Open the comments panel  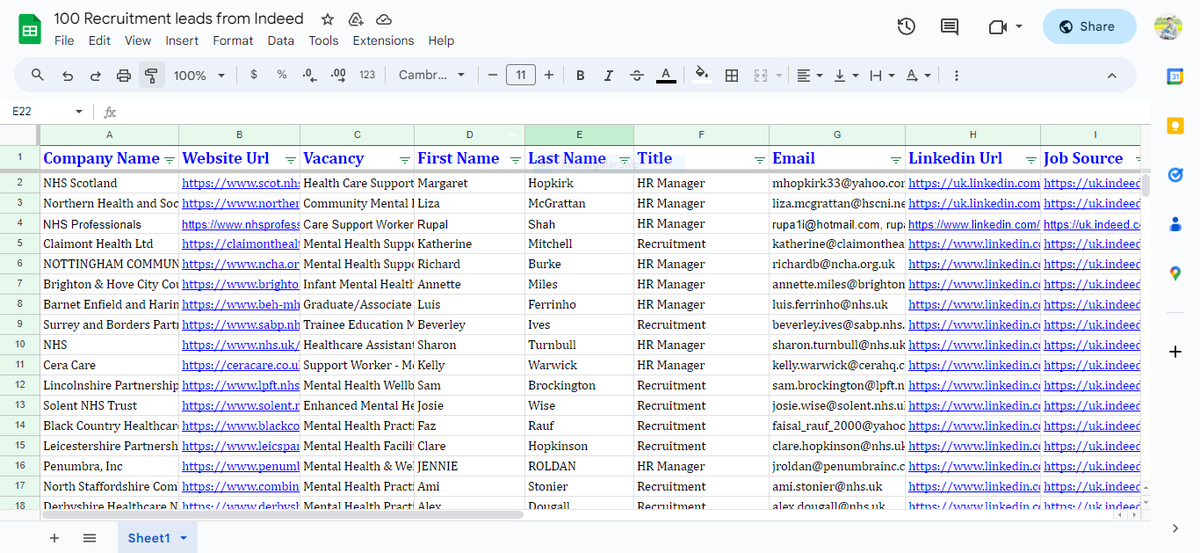point(950,27)
